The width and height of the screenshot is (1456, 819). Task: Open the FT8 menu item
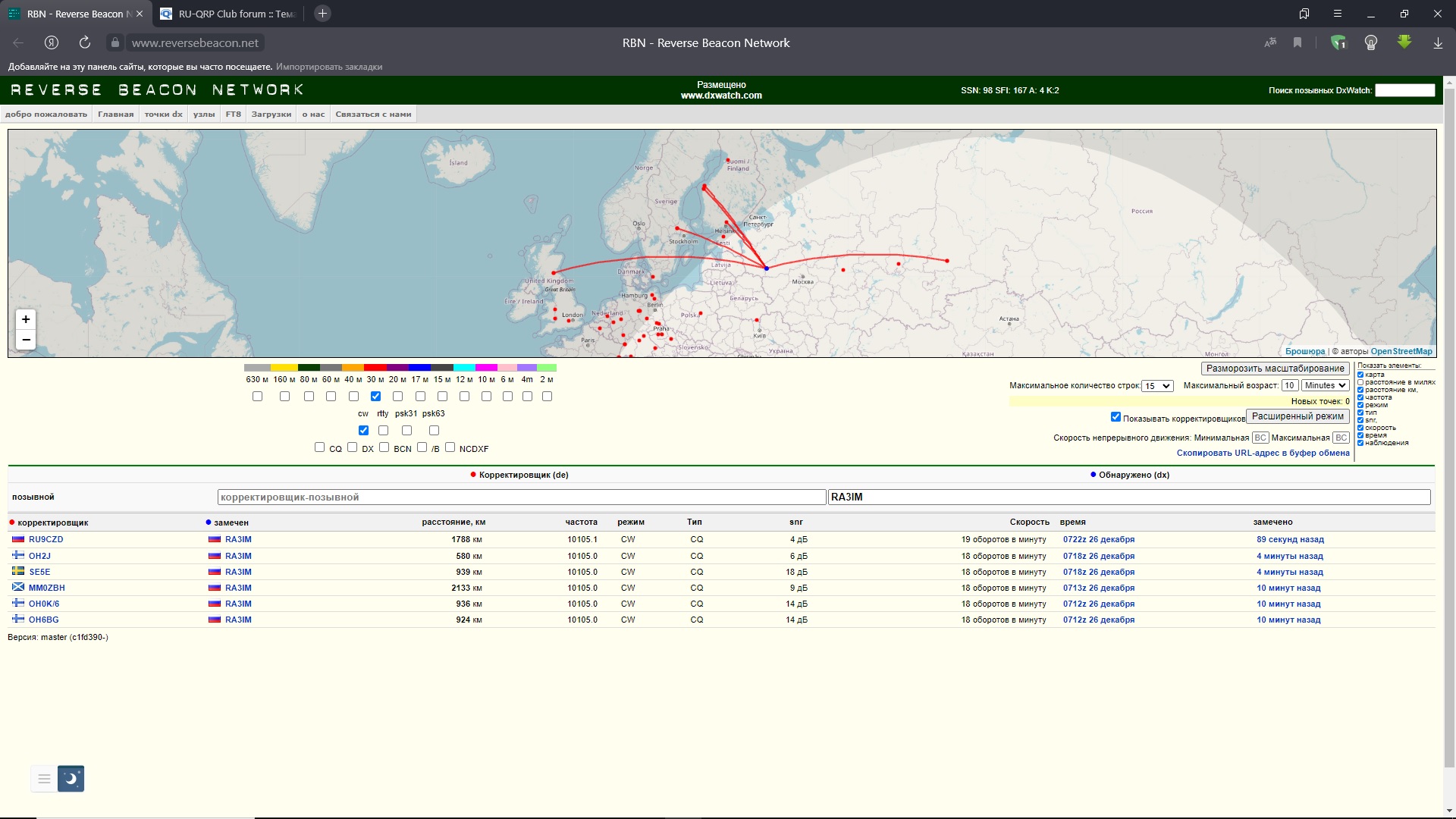(x=233, y=115)
